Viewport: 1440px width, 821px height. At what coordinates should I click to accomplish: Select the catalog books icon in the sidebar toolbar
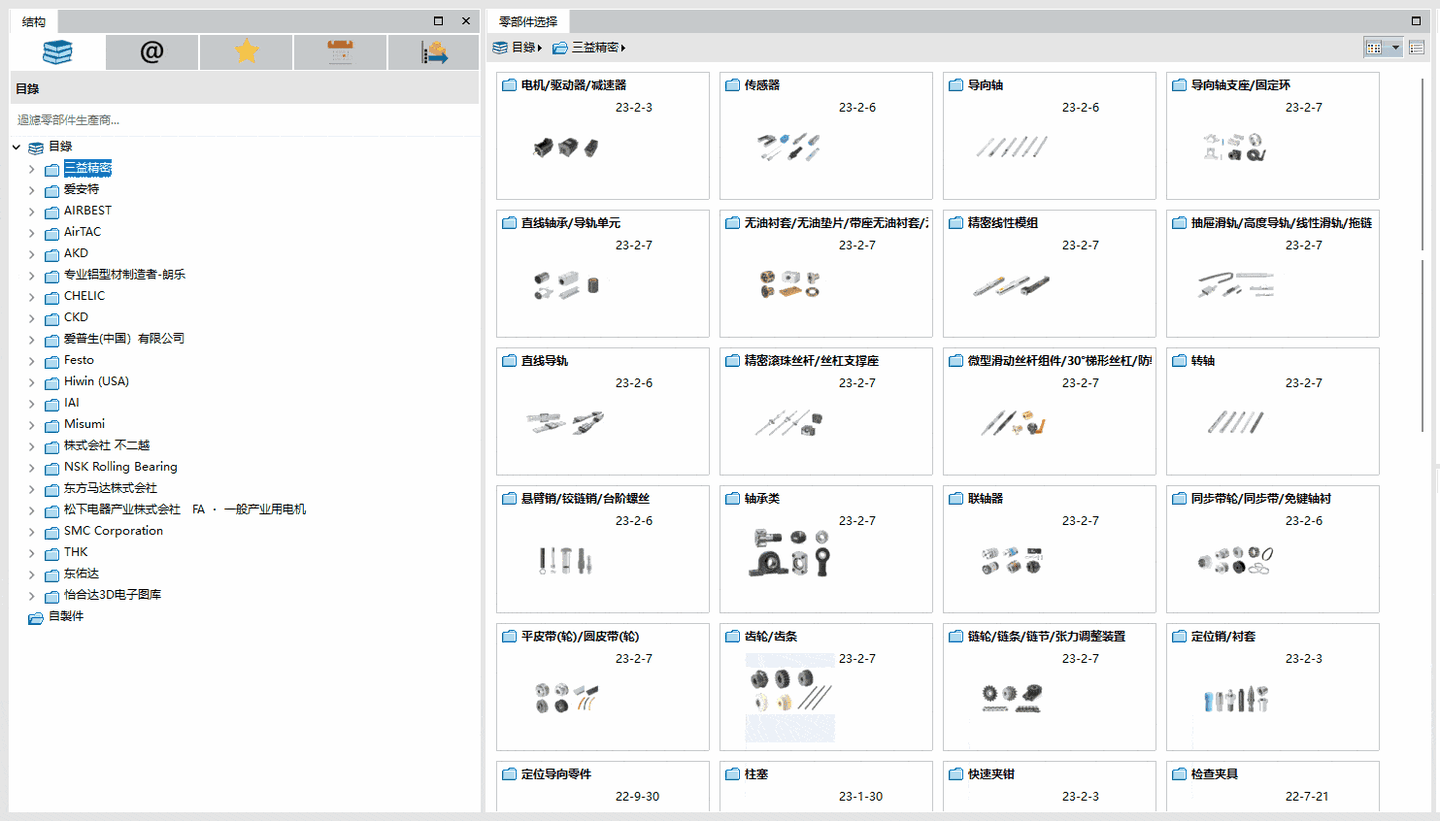click(x=57, y=52)
